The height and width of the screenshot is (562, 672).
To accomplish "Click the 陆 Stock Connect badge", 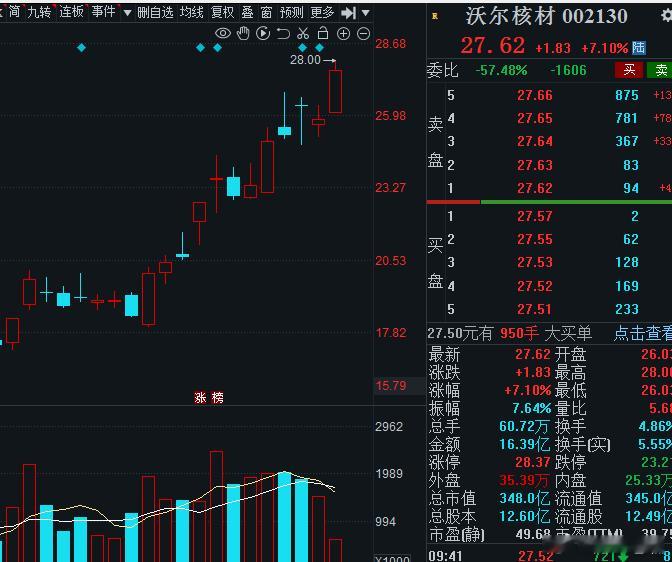I will [x=639, y=48].
